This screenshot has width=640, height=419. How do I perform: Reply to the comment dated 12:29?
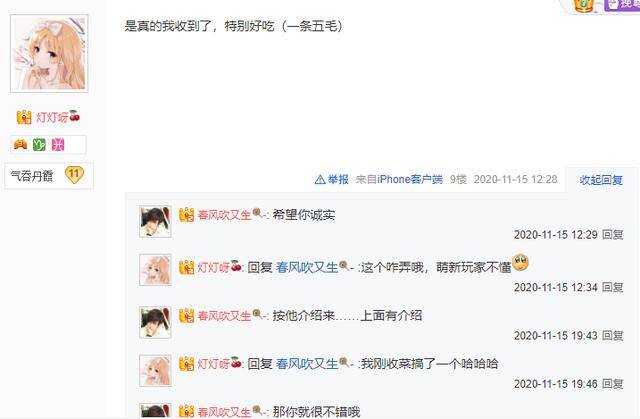[x=613, y=235]
